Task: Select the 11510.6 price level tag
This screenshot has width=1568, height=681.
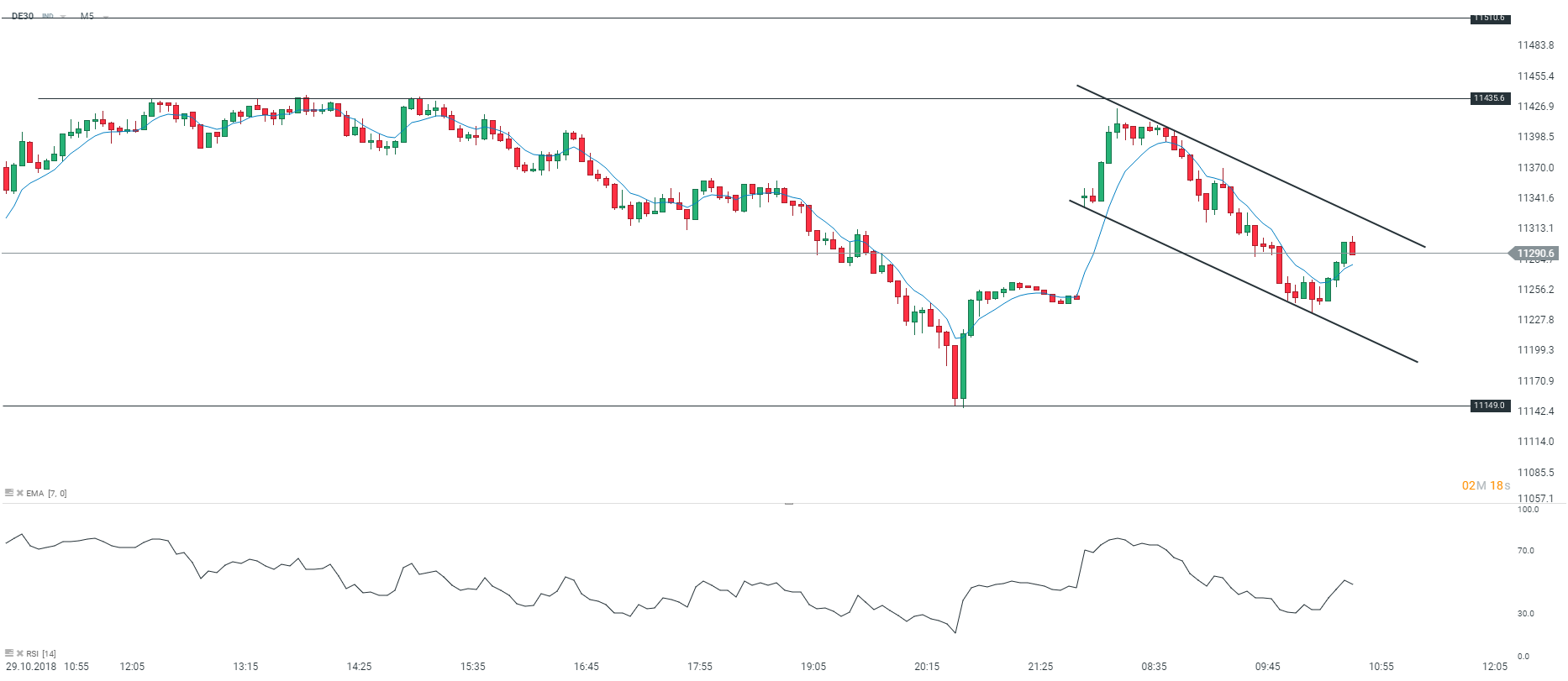Action: (x=1490, y=18)
